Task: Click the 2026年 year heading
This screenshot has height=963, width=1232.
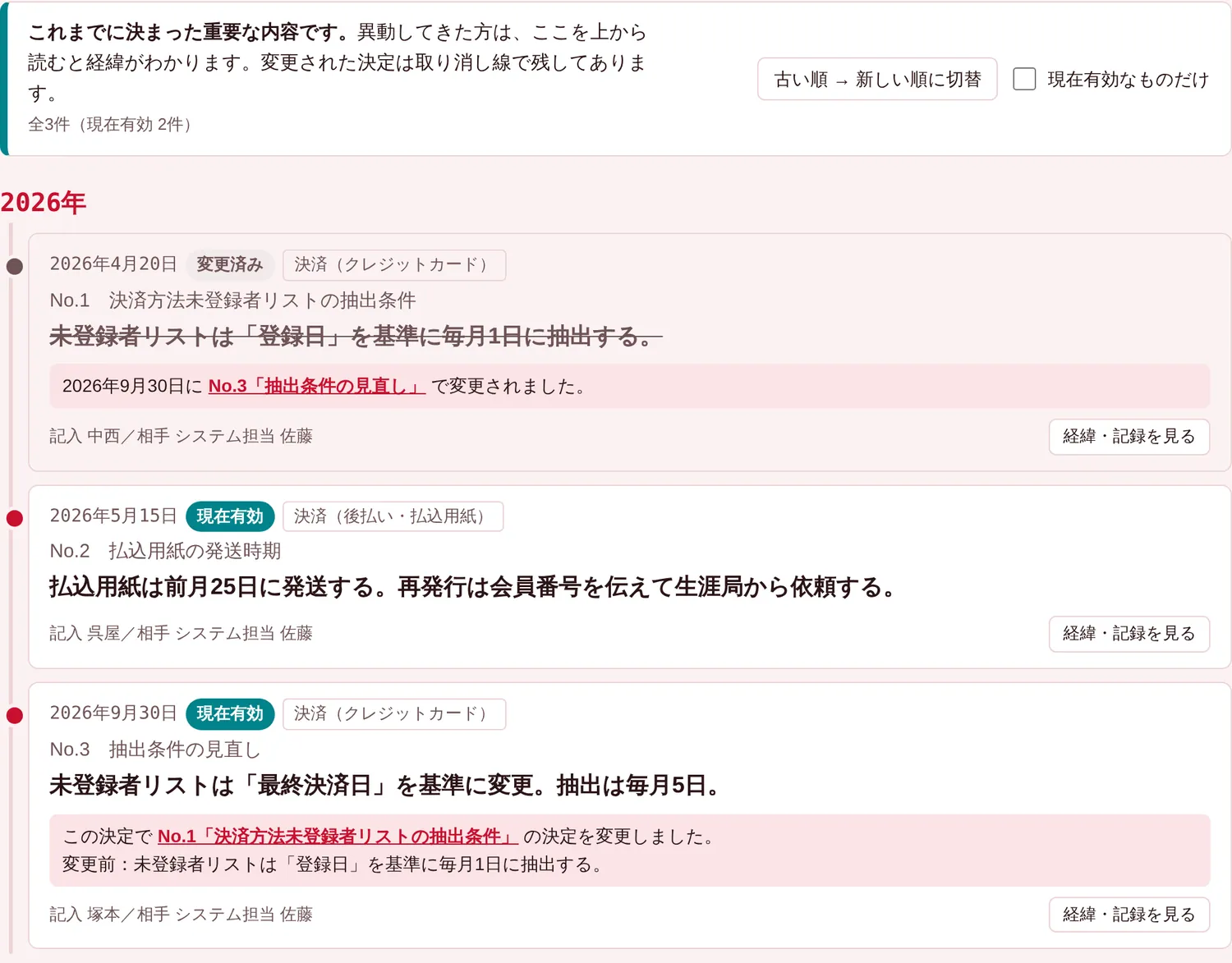Action: (x=44, y=202)
